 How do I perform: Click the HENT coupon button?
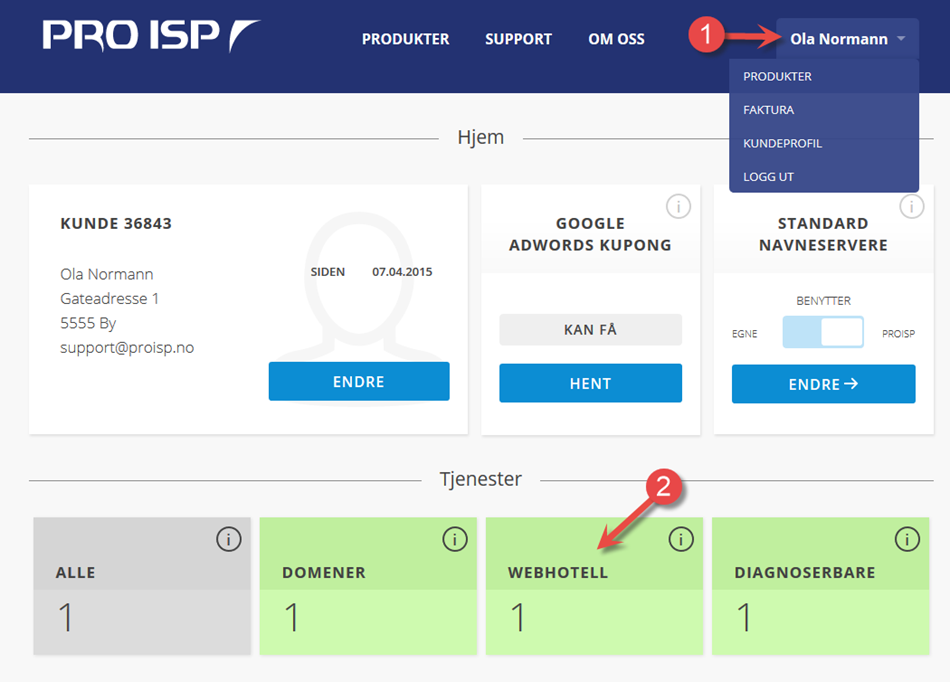click(x=590, y=383)
